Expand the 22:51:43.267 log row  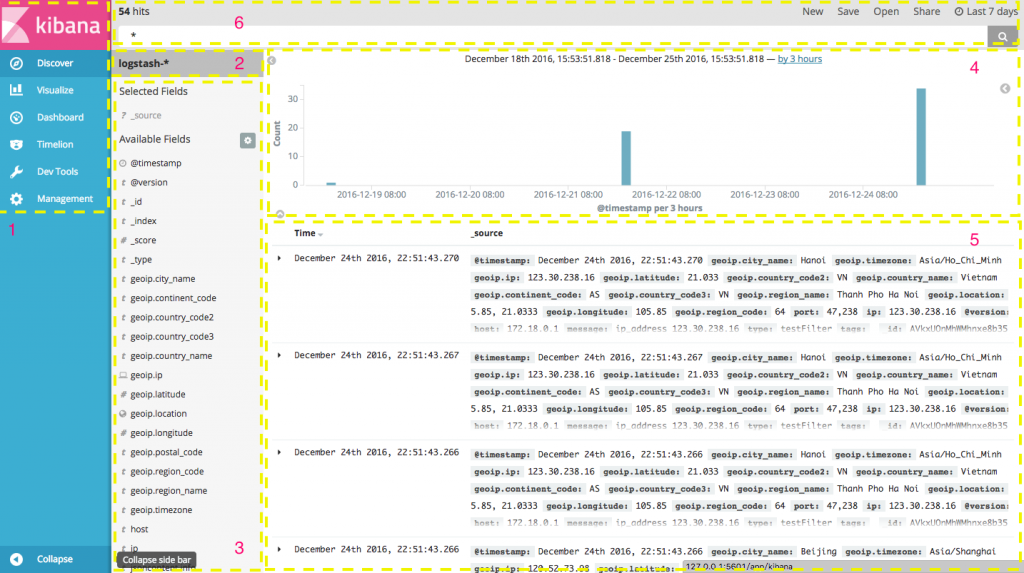pos(280,355)
